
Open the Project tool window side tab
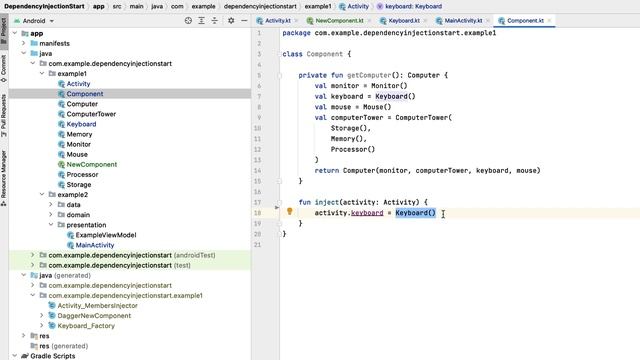click(x=4, y=31)
